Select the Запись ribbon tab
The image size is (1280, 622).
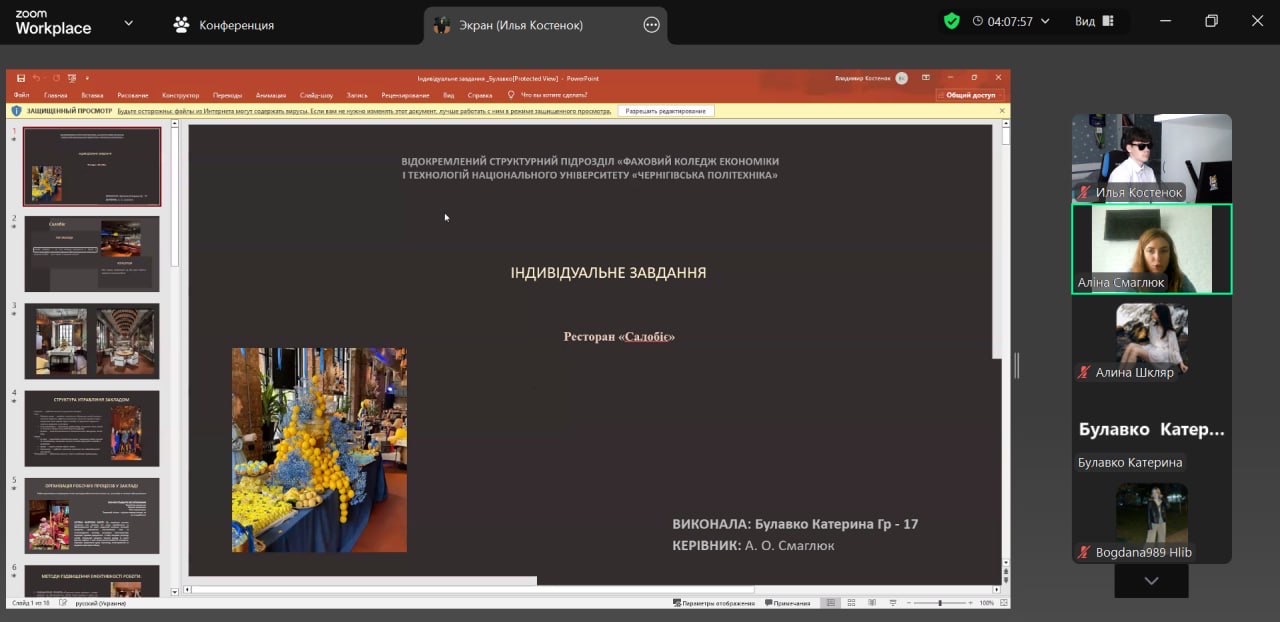point(357,95)
